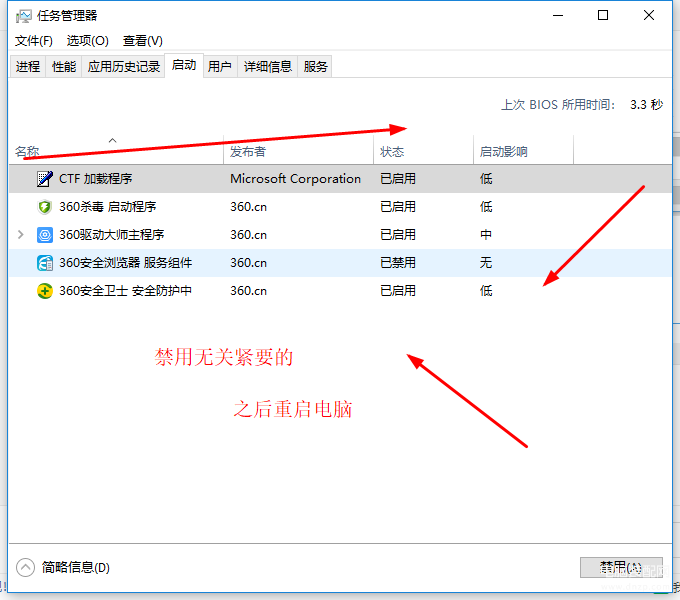Viewport: 680px width, 600px height.
Task: Click Microsoft Corporation publisher cell
Action: tap(295, 179)
